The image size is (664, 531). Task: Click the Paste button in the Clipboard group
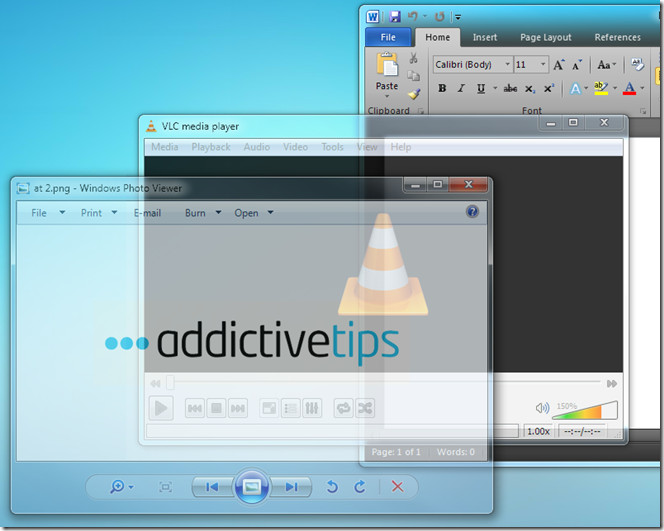387,73
